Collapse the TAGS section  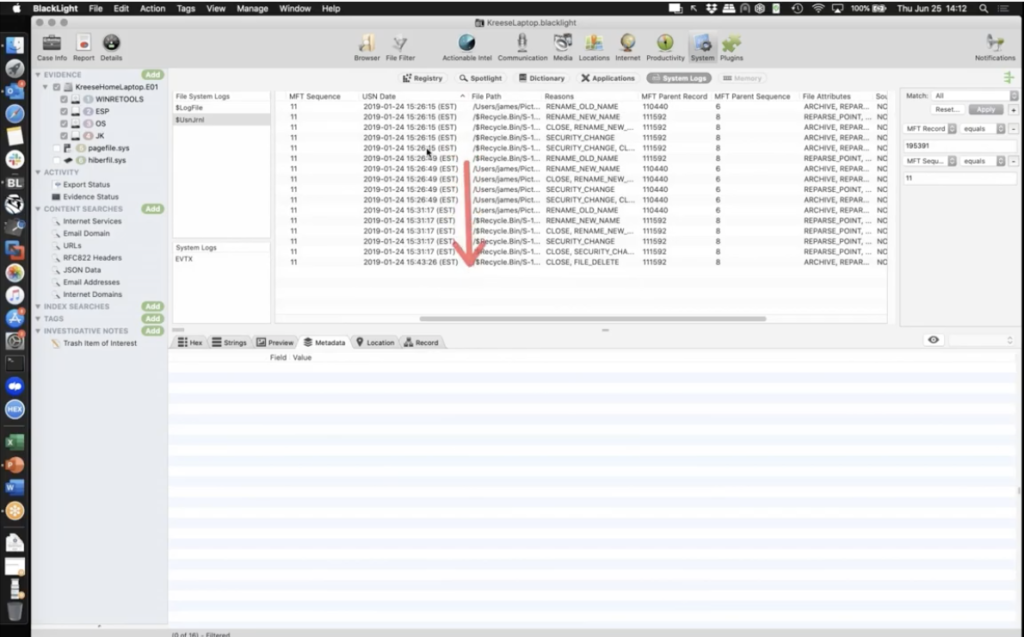point(38,319)
